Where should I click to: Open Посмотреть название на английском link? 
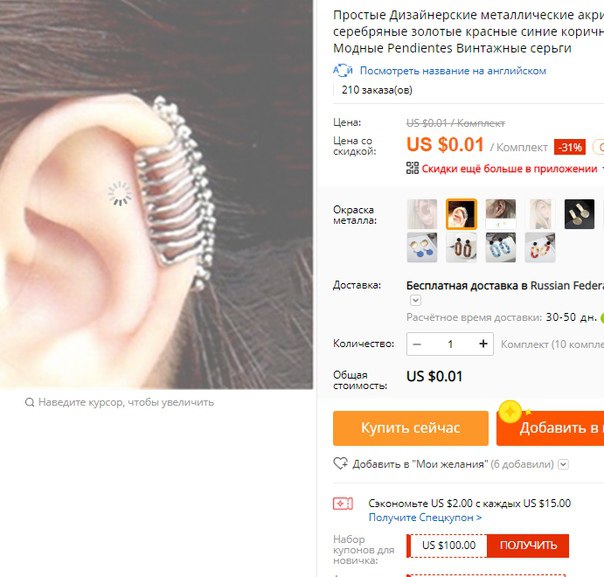click(453, 71)
